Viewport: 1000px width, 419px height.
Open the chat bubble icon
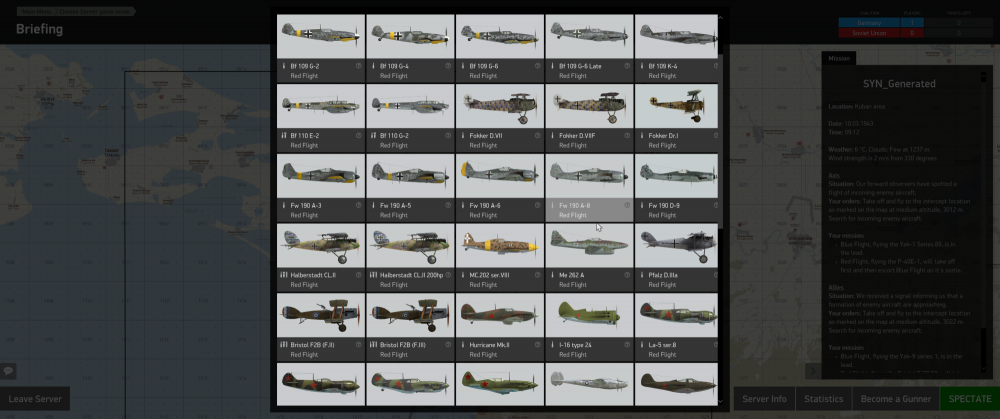pos(8,371)
